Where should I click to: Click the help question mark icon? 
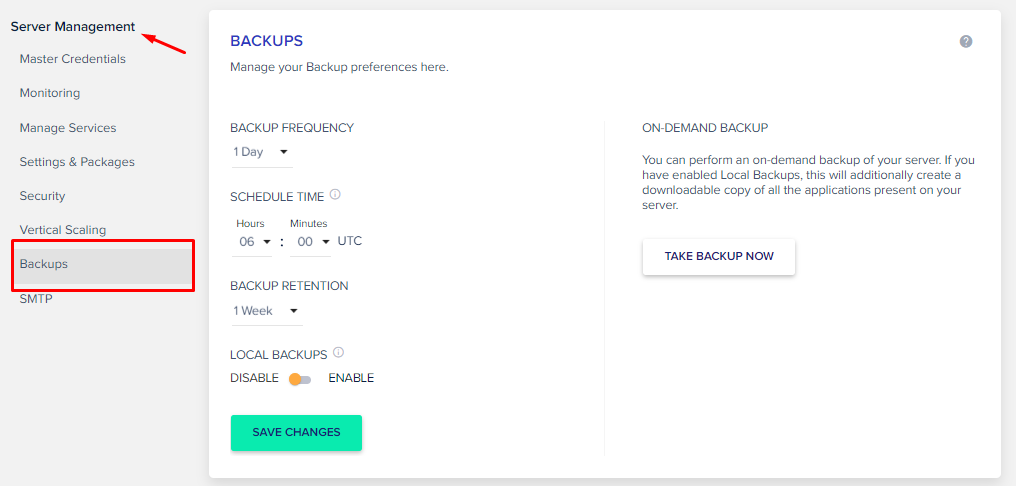point(965,41)
